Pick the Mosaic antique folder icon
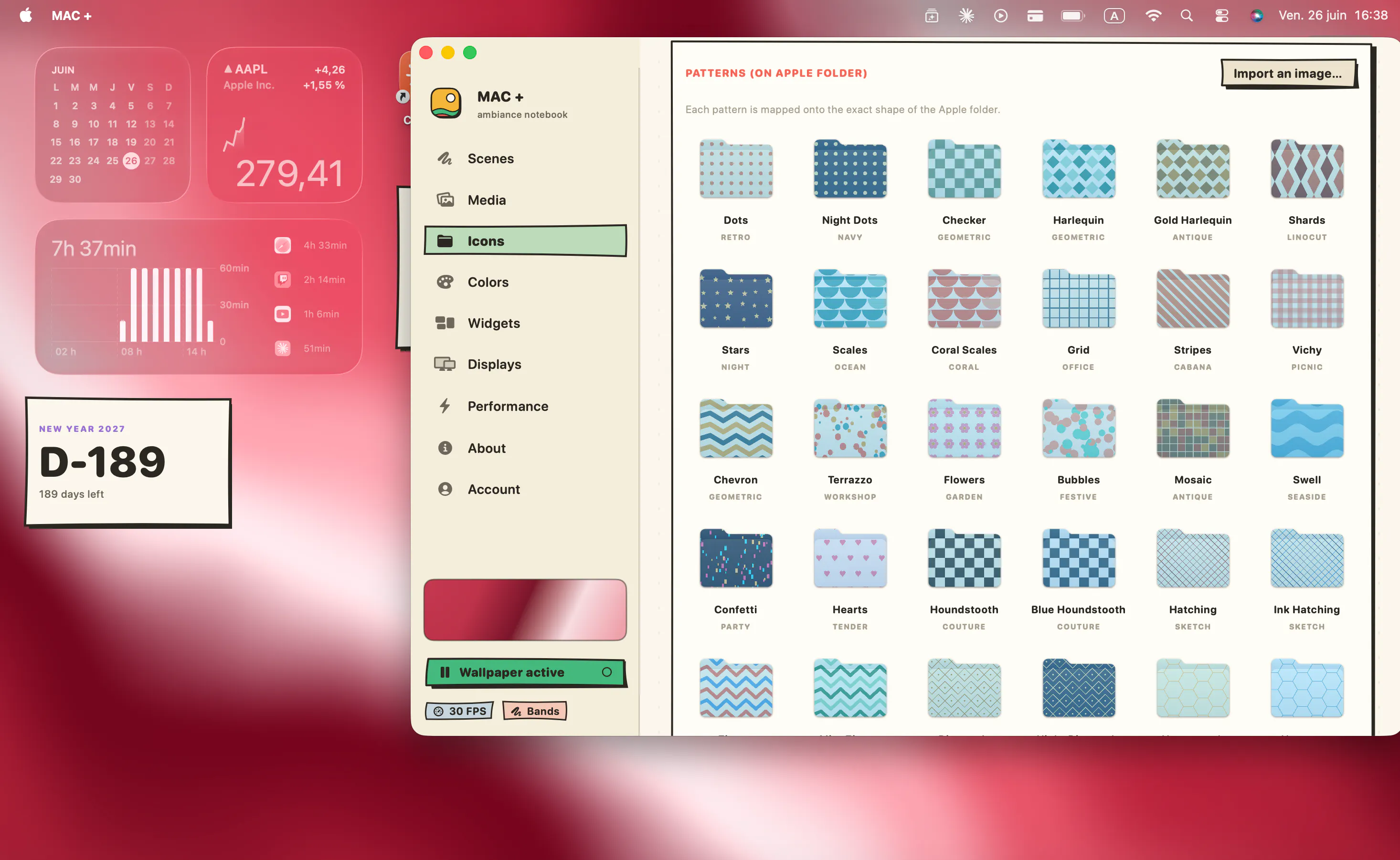This screenshot has height=860, width=1400. (1193, 428)
